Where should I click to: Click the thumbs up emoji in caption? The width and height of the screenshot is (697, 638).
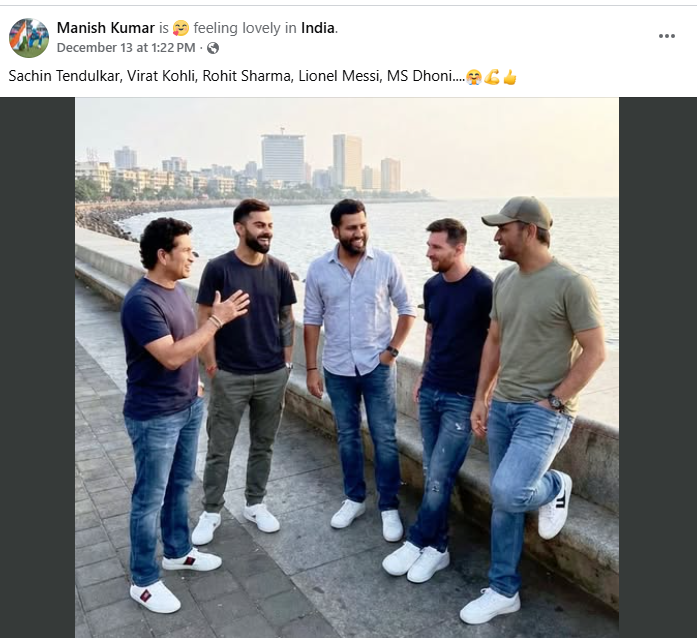point(509,77)
